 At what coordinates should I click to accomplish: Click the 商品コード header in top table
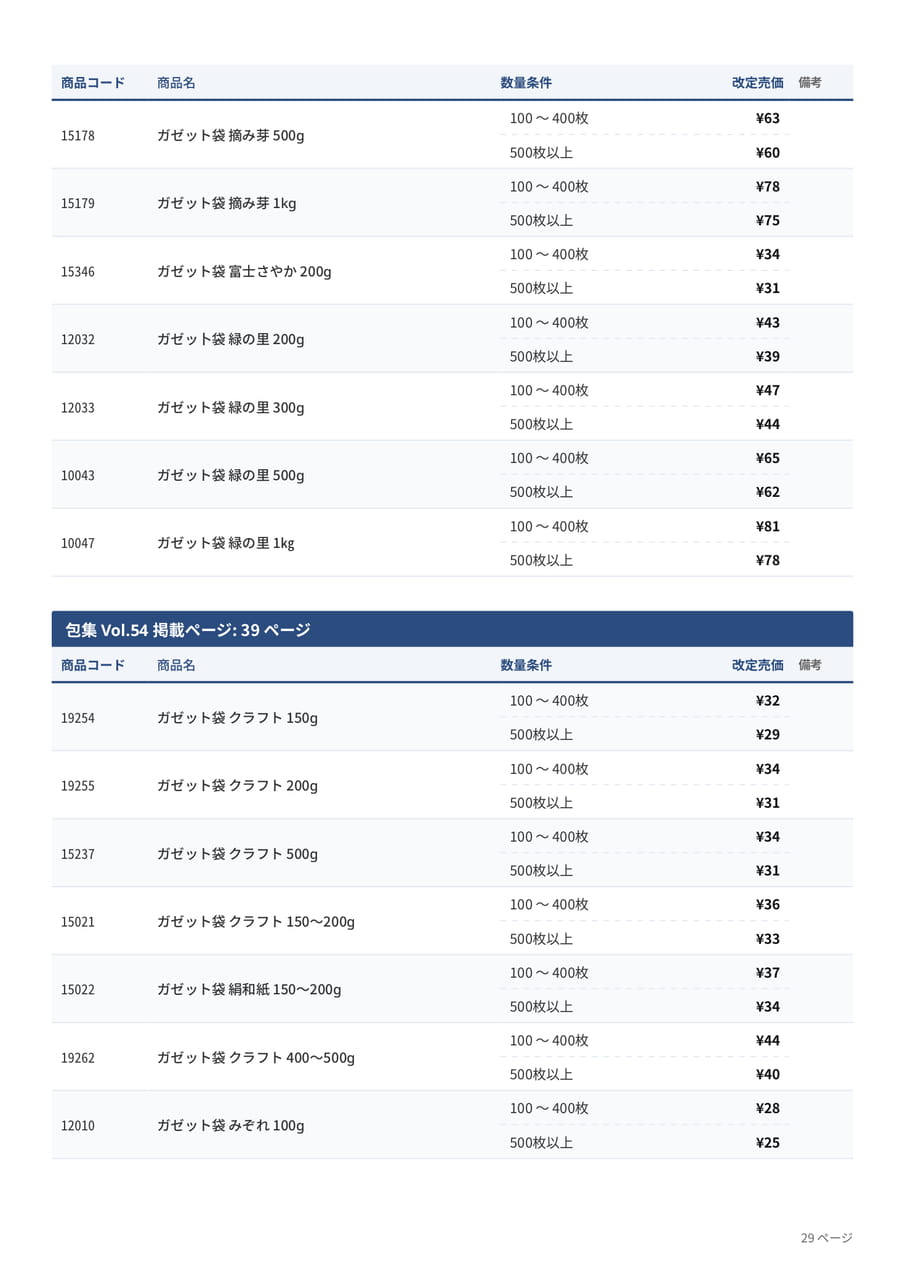[x=93, y=83]
